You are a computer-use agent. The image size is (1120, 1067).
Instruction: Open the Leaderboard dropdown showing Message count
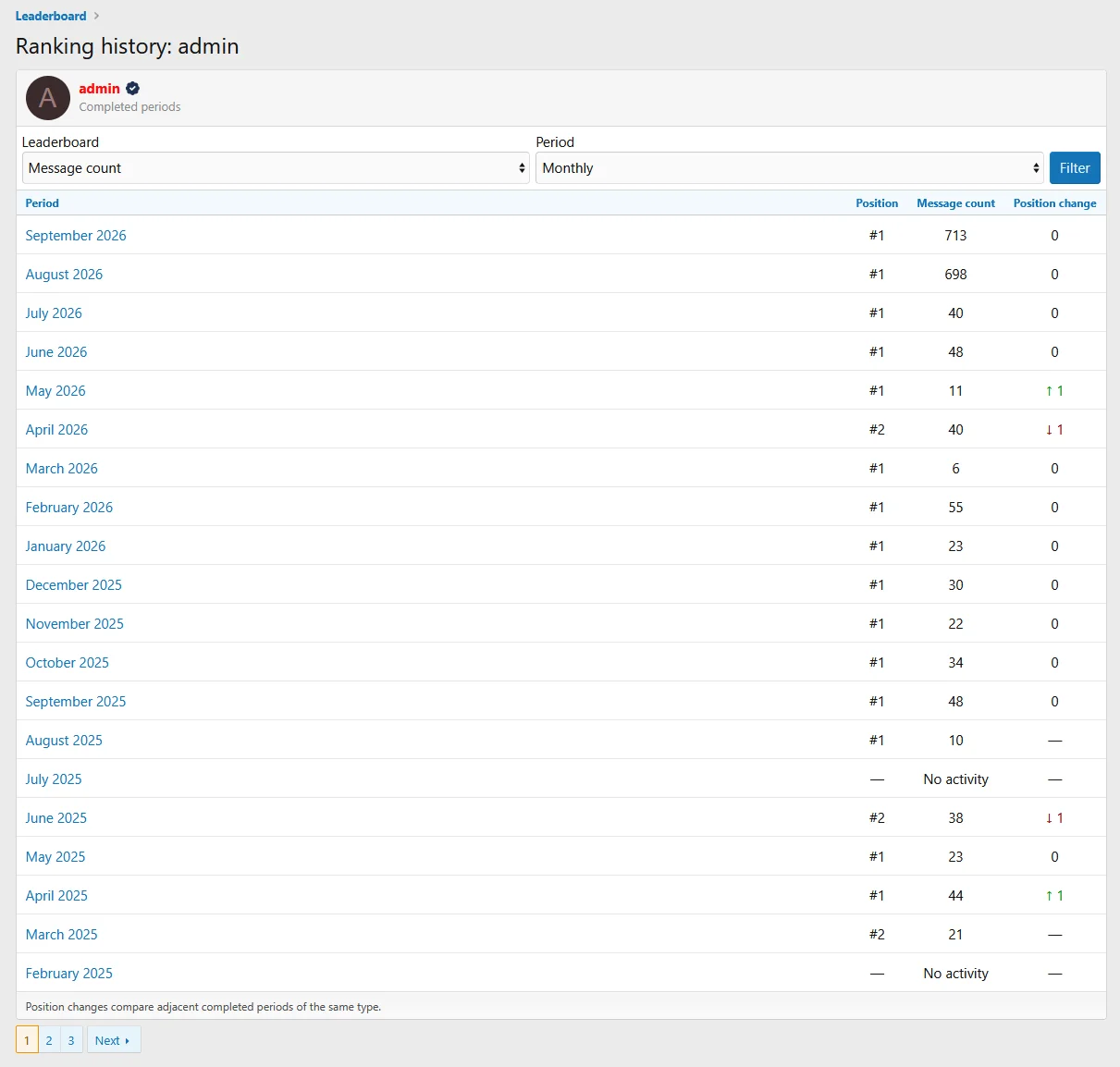pos(276,168)
